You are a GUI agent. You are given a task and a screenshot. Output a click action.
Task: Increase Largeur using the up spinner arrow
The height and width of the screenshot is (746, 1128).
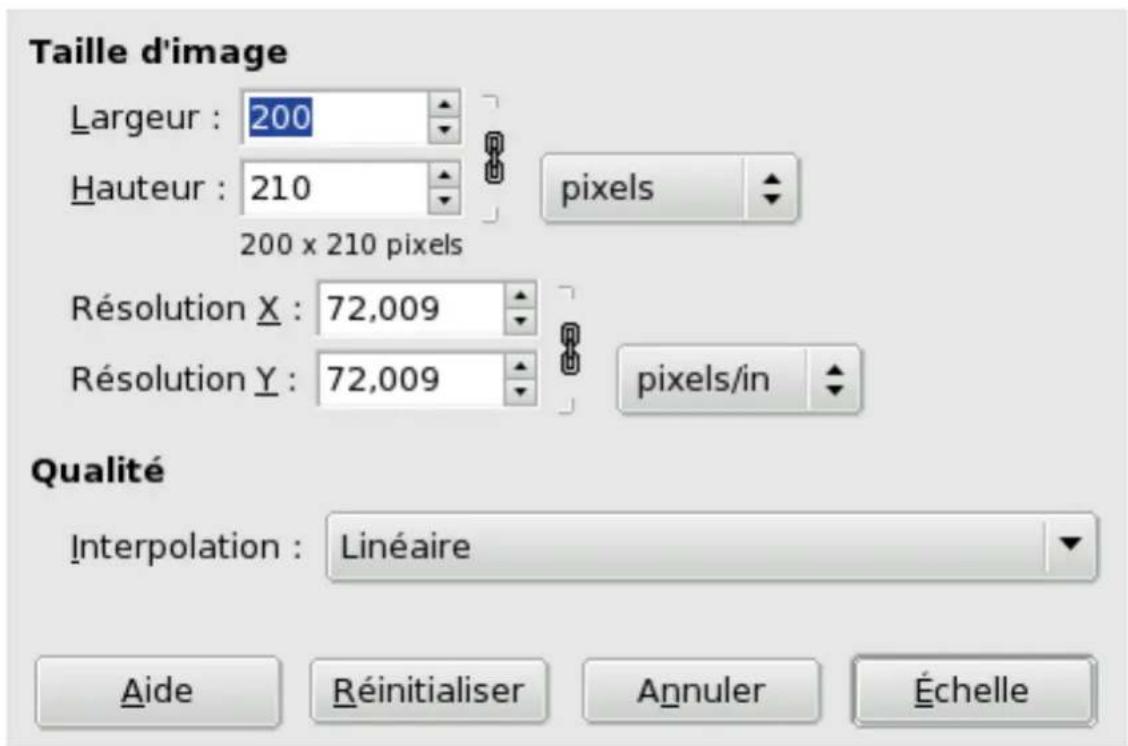tap(442, 105)
